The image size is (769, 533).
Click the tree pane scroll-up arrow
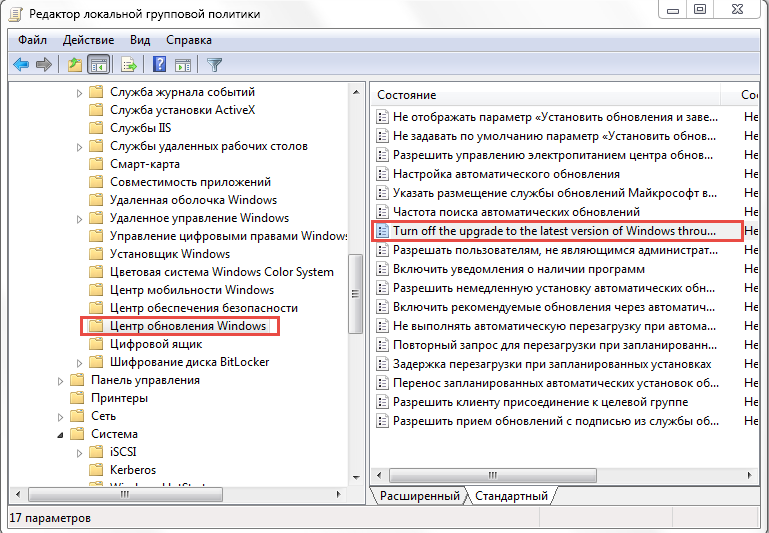(x=356, y=92)
